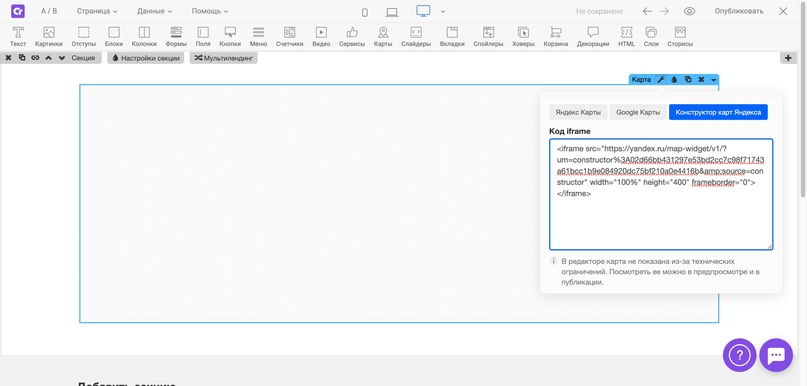Duplicate section with copy icon
Viewport: 807px width, 386px height.
22,58
